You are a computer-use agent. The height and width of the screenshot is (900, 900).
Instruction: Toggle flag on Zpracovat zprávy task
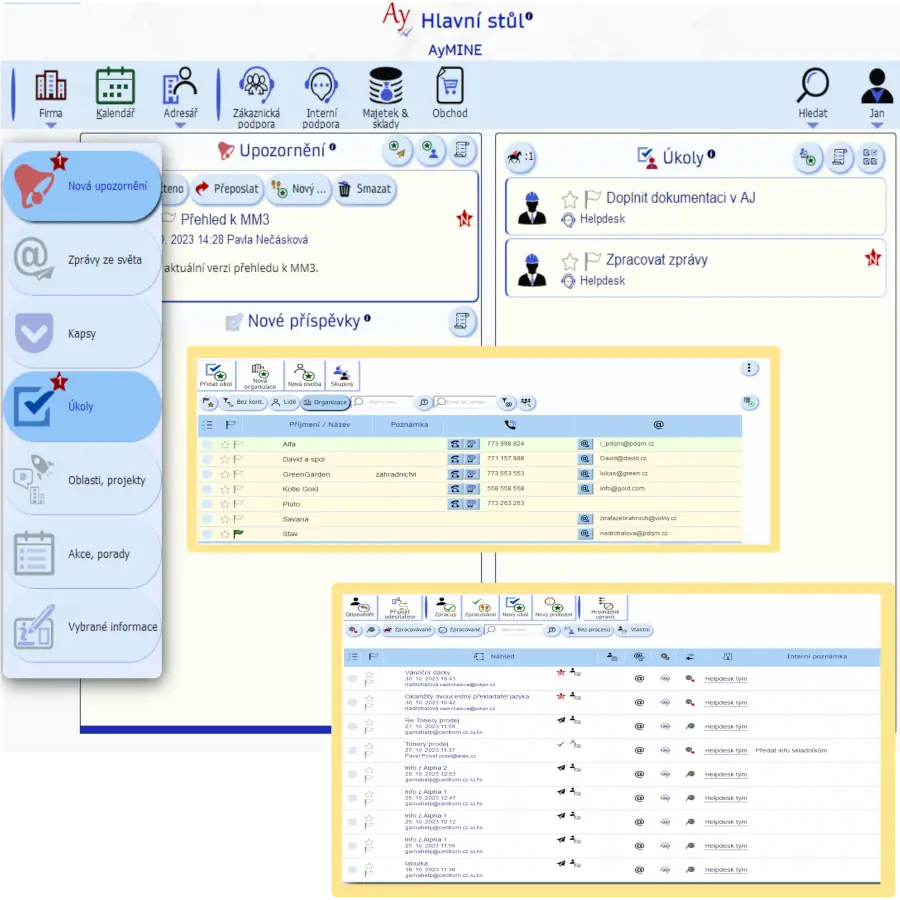[592, 261]
